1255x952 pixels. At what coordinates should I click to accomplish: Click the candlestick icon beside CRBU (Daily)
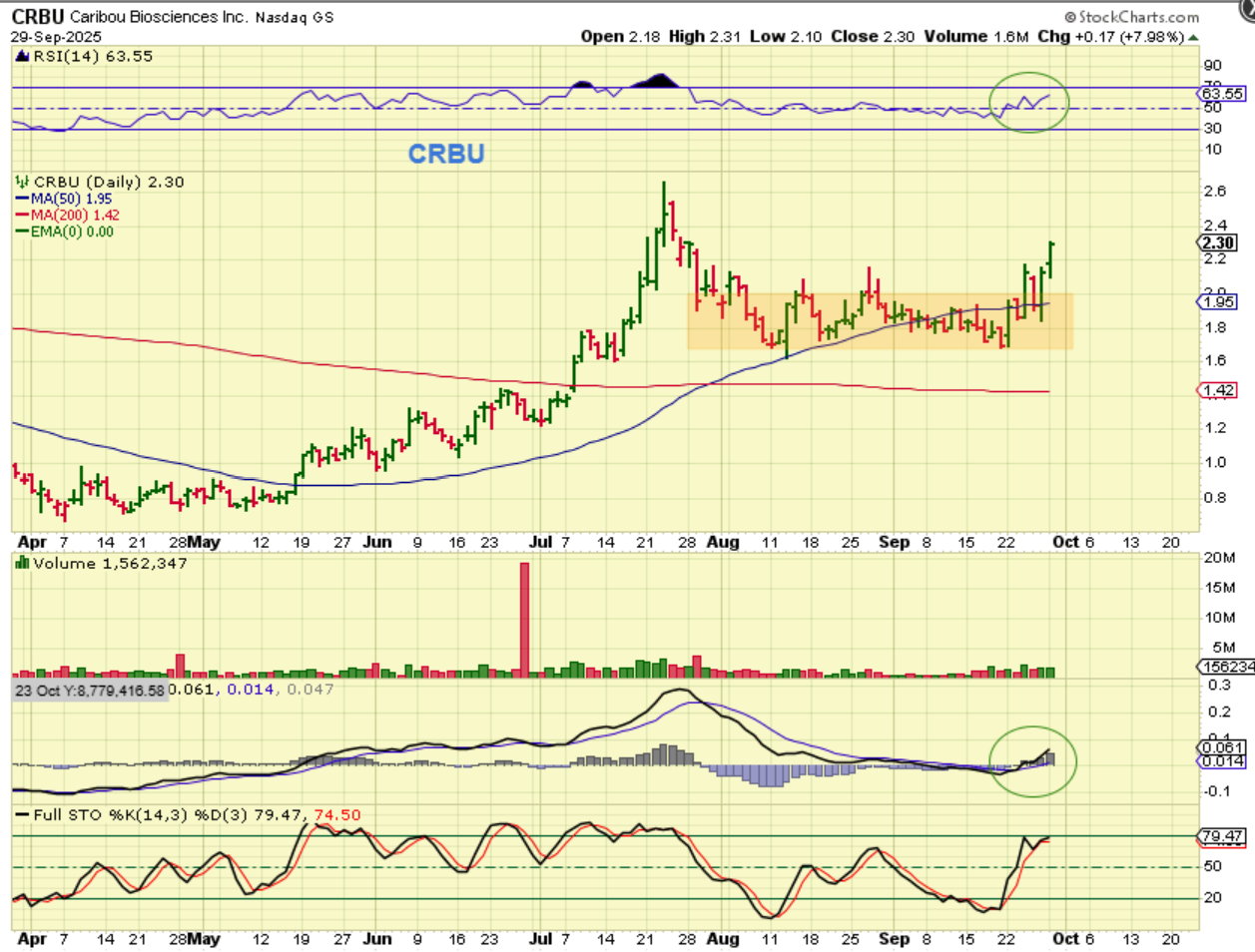tap(22, 182)
